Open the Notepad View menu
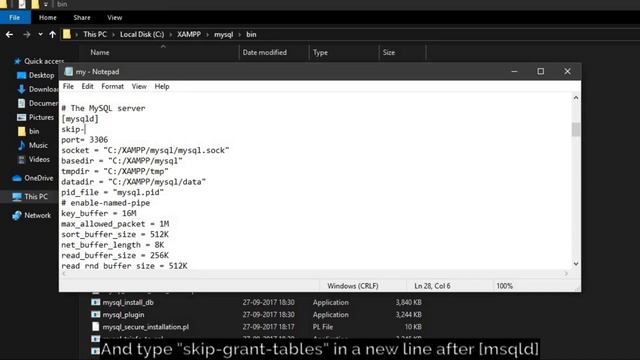The width and height of the screenshot is (640, 360). click(139, 87)
